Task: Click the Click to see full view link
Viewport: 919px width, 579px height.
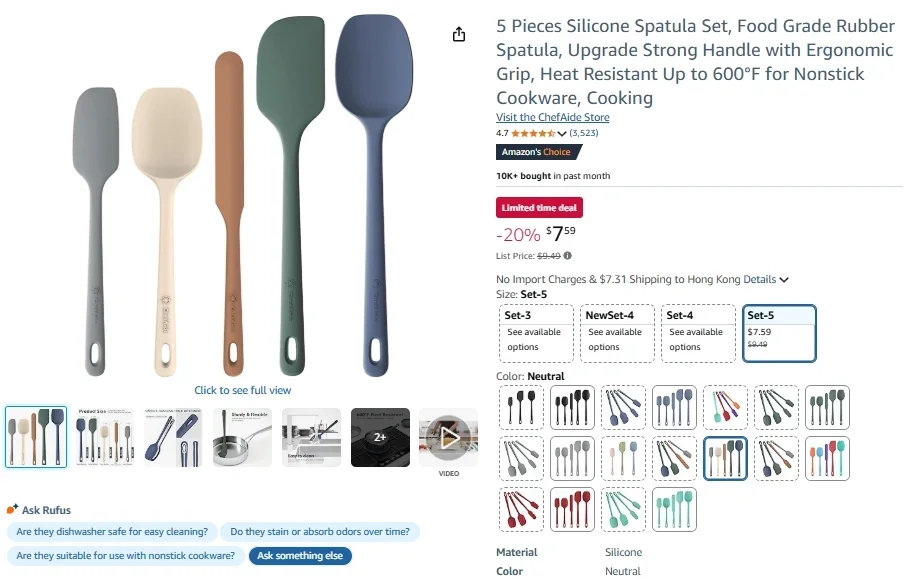Action: point(242,389)
